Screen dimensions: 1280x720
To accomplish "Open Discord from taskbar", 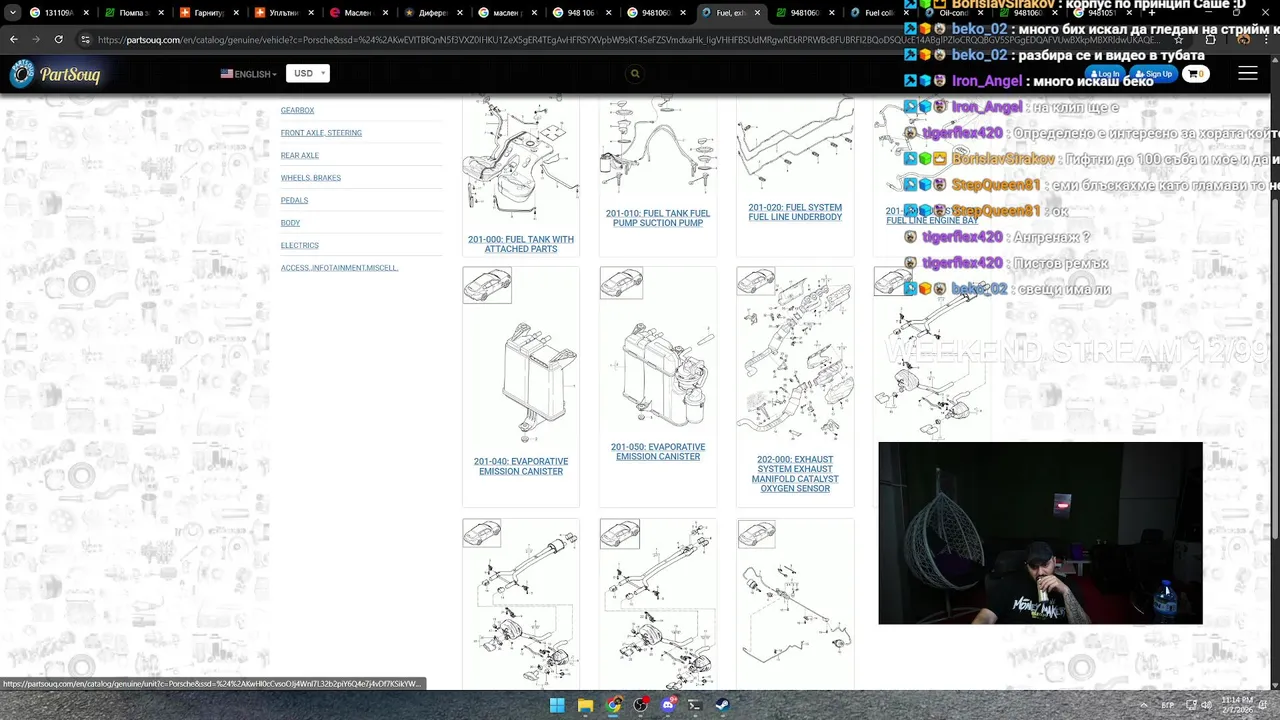I will [x=668, y=705].
